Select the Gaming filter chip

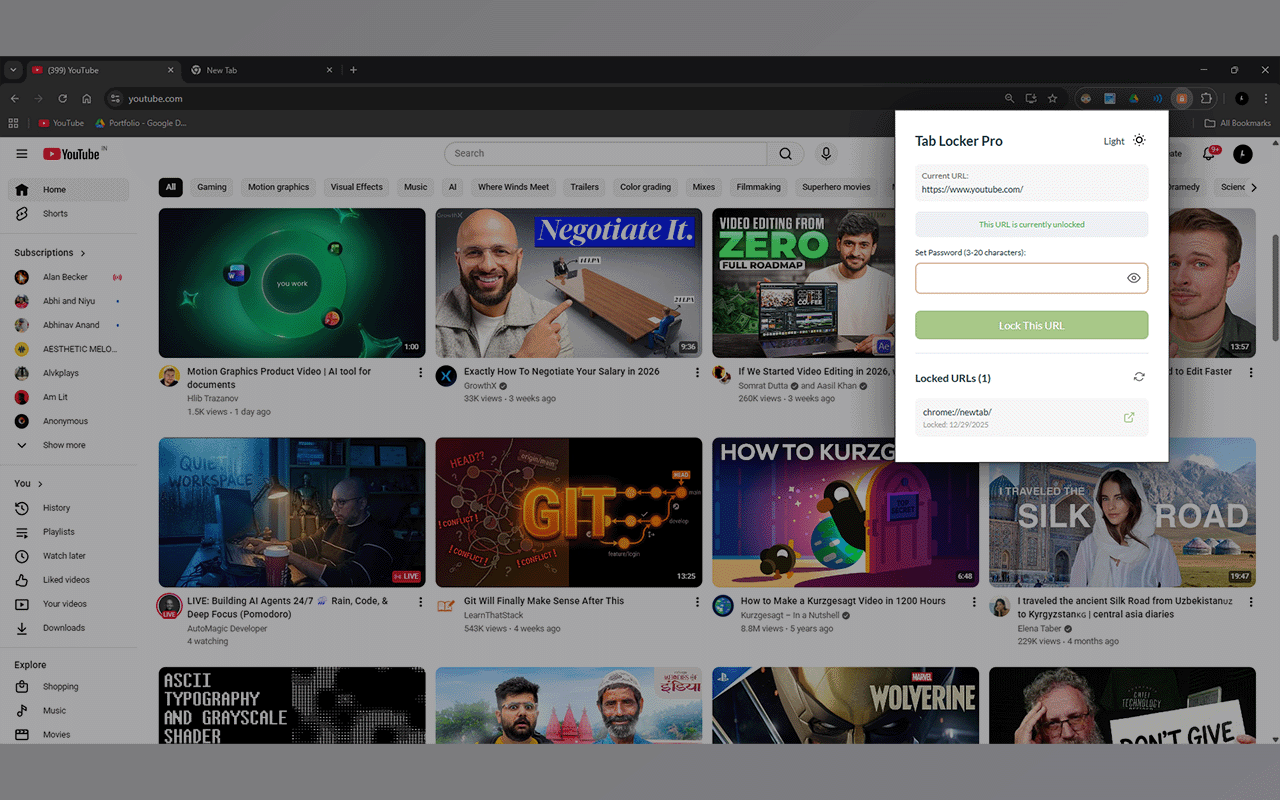(212, 187)
